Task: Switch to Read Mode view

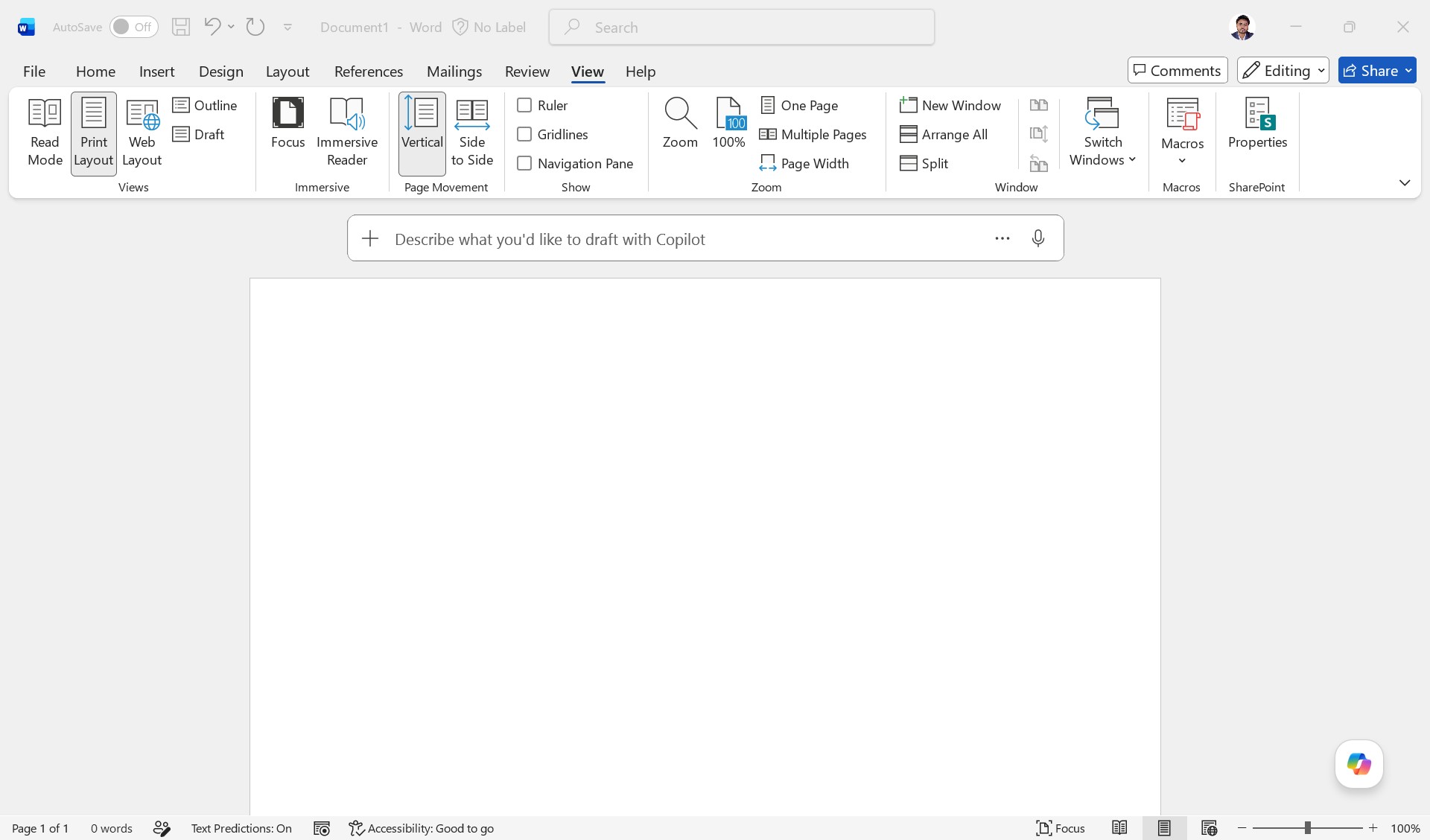Action: (x=45, y=133)
